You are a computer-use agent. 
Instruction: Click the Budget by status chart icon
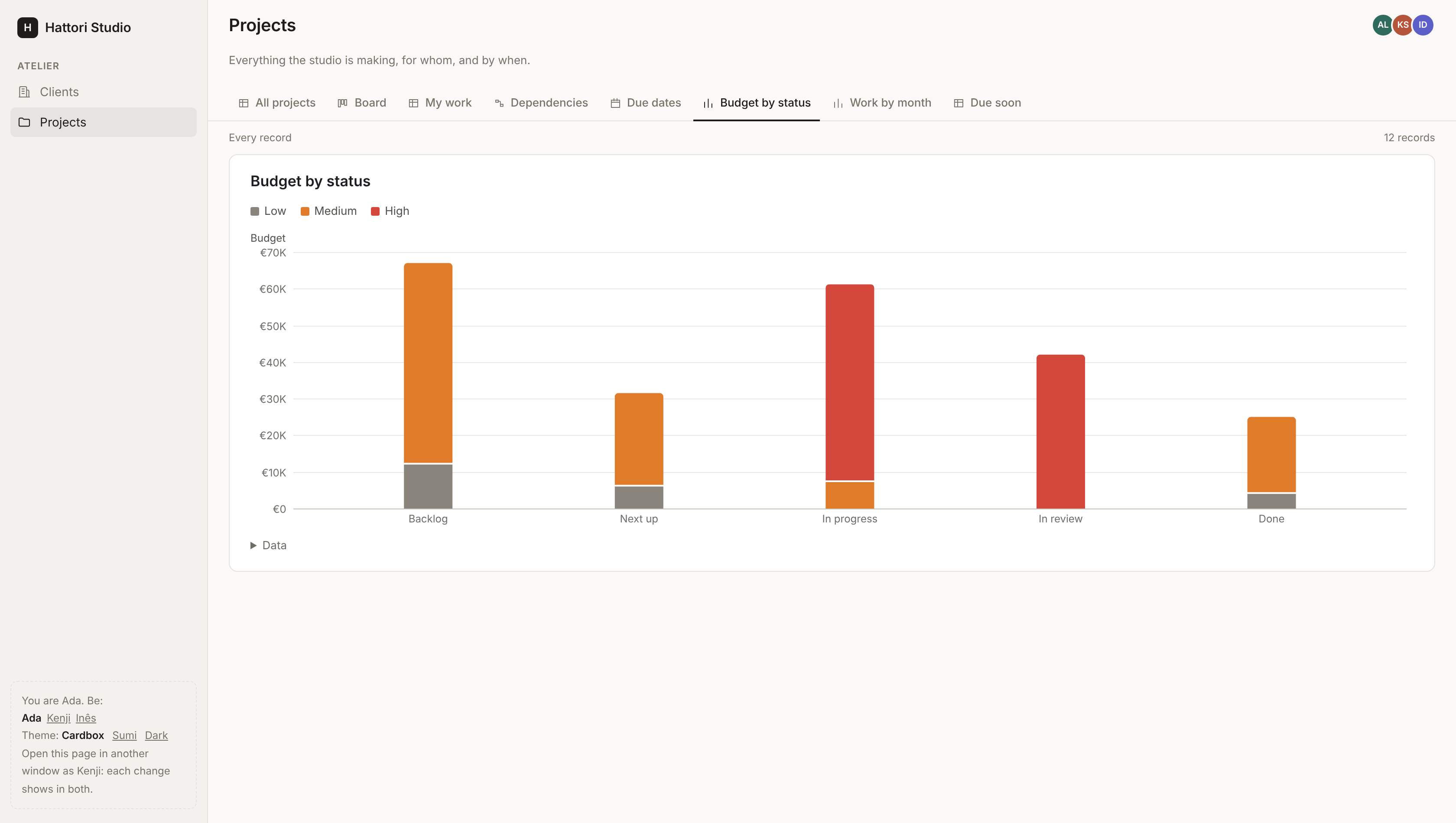pos(708,103)
